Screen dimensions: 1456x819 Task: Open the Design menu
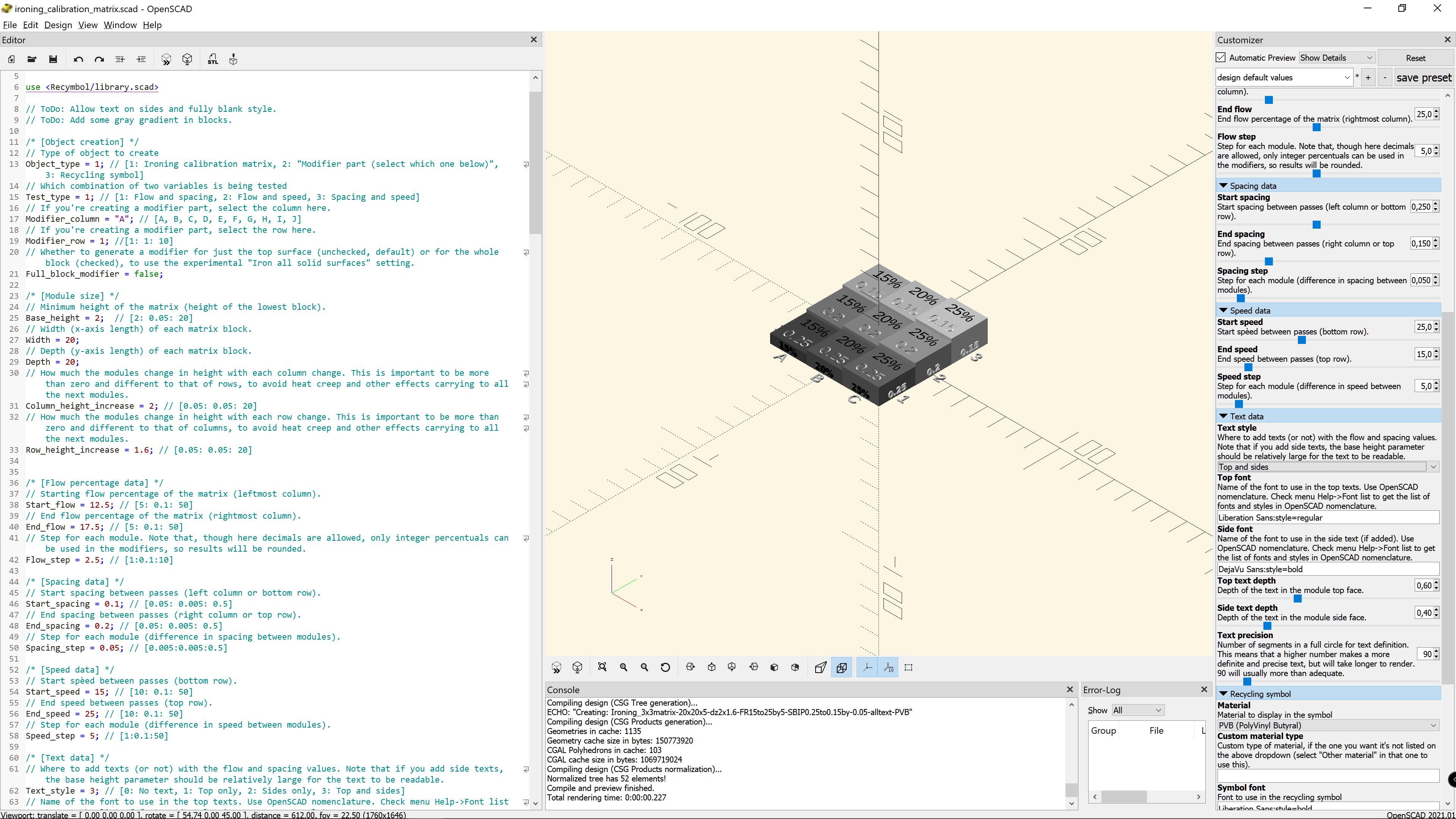58,25
